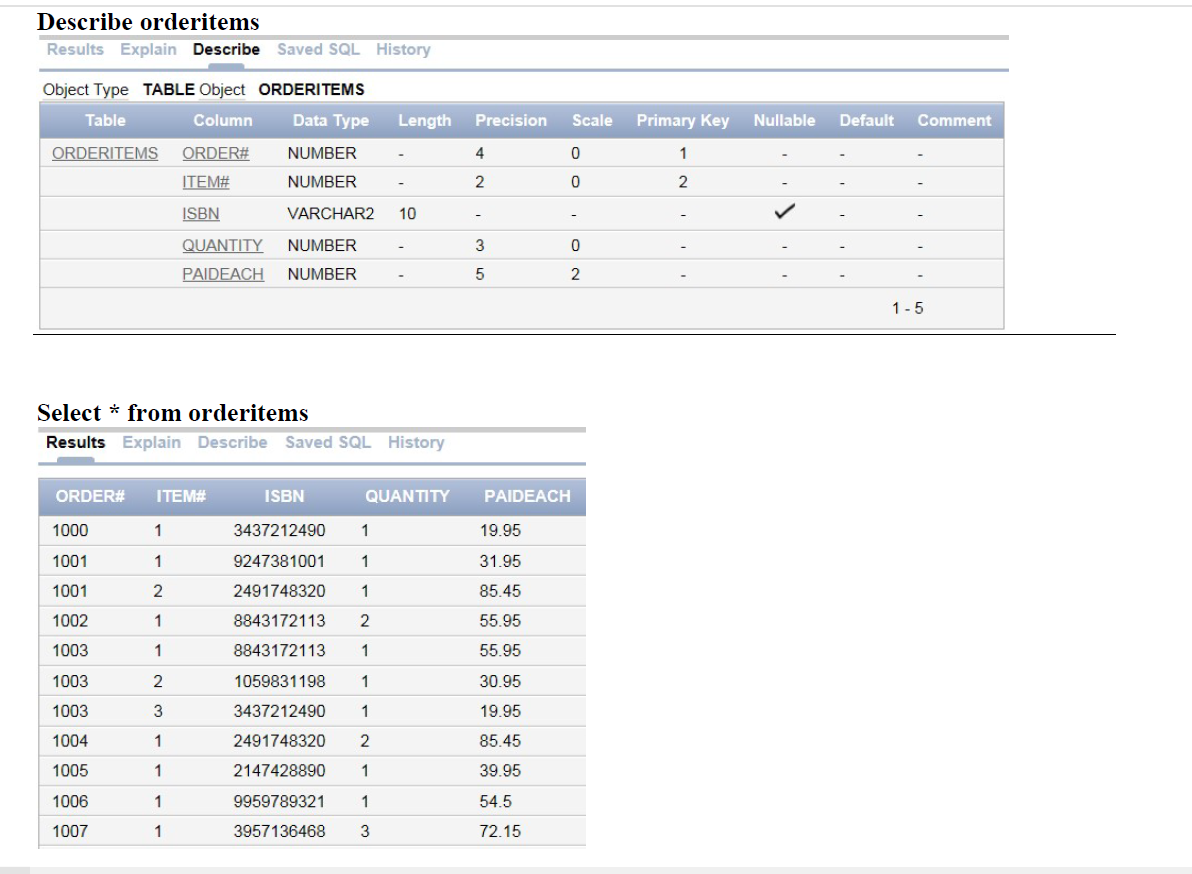
Task: Open Saved SQL tab in top panel
Action: click(319, 49)
